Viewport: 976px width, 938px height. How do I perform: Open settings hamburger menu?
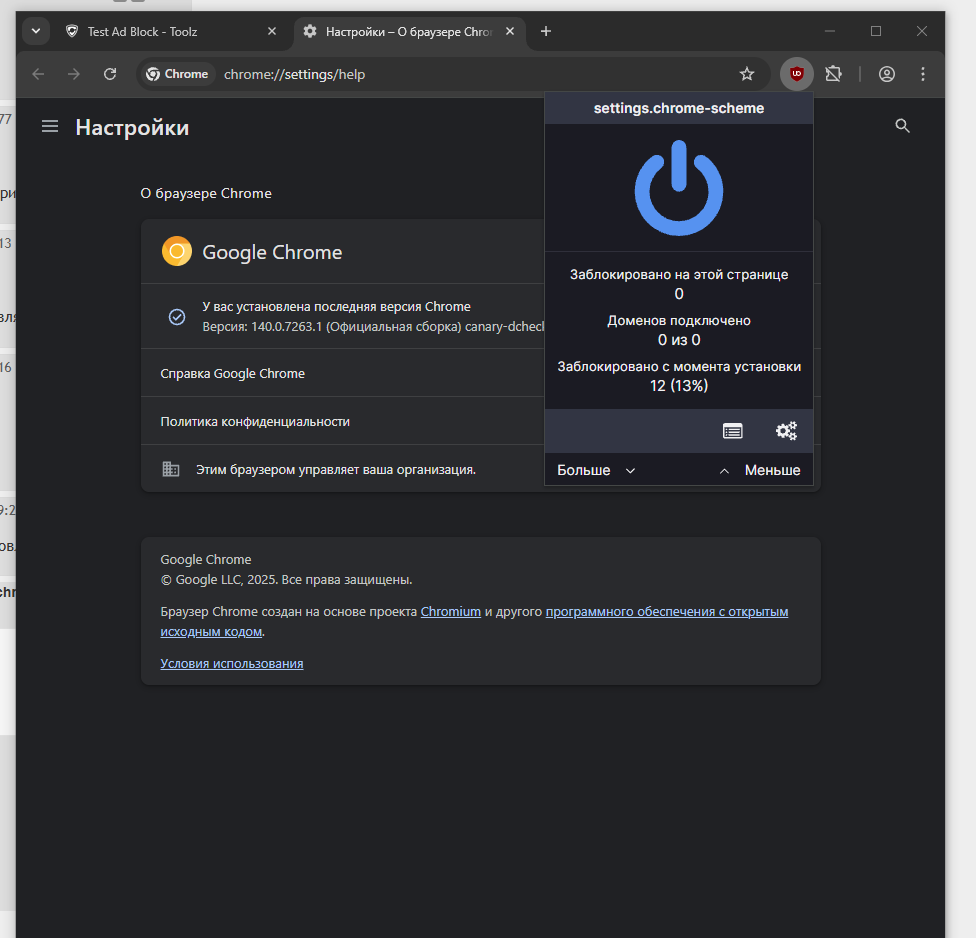[x=50, y=126]
